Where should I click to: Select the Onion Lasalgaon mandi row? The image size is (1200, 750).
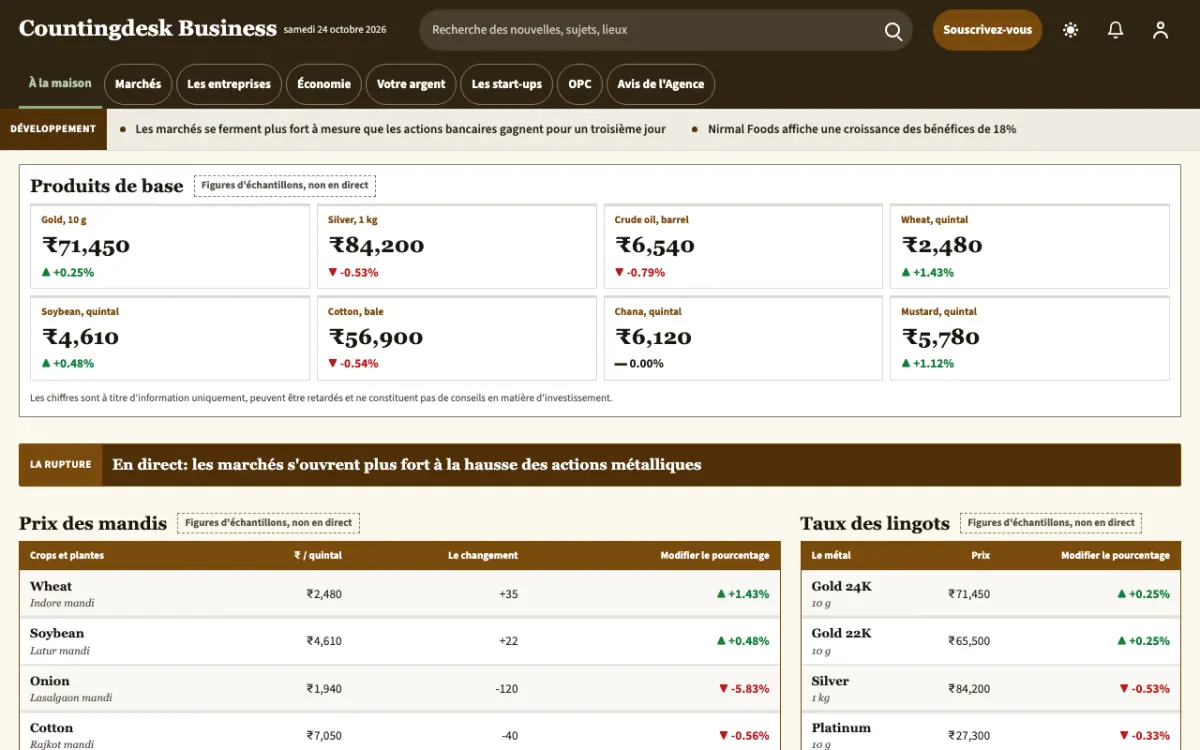[x=400, y=689]
